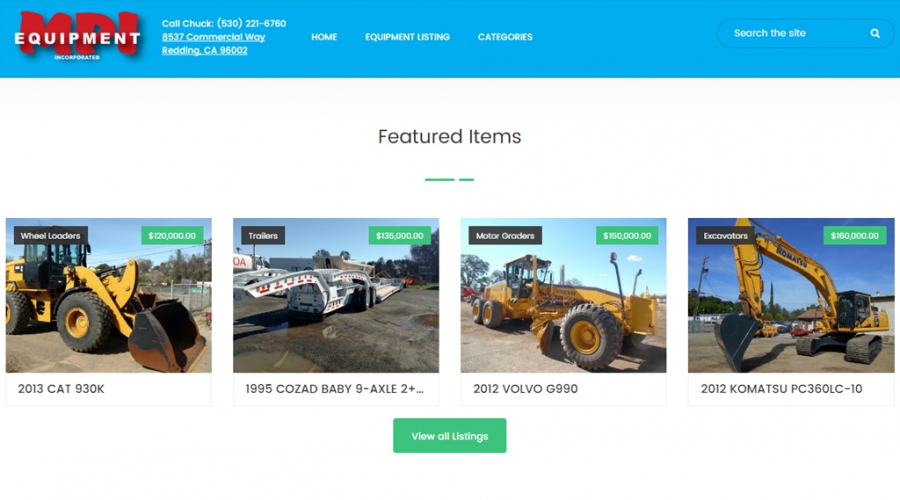This screenshot has width=900, height=500.
Task: Open the Cozad trailer photo
Action: click(336, 295)
